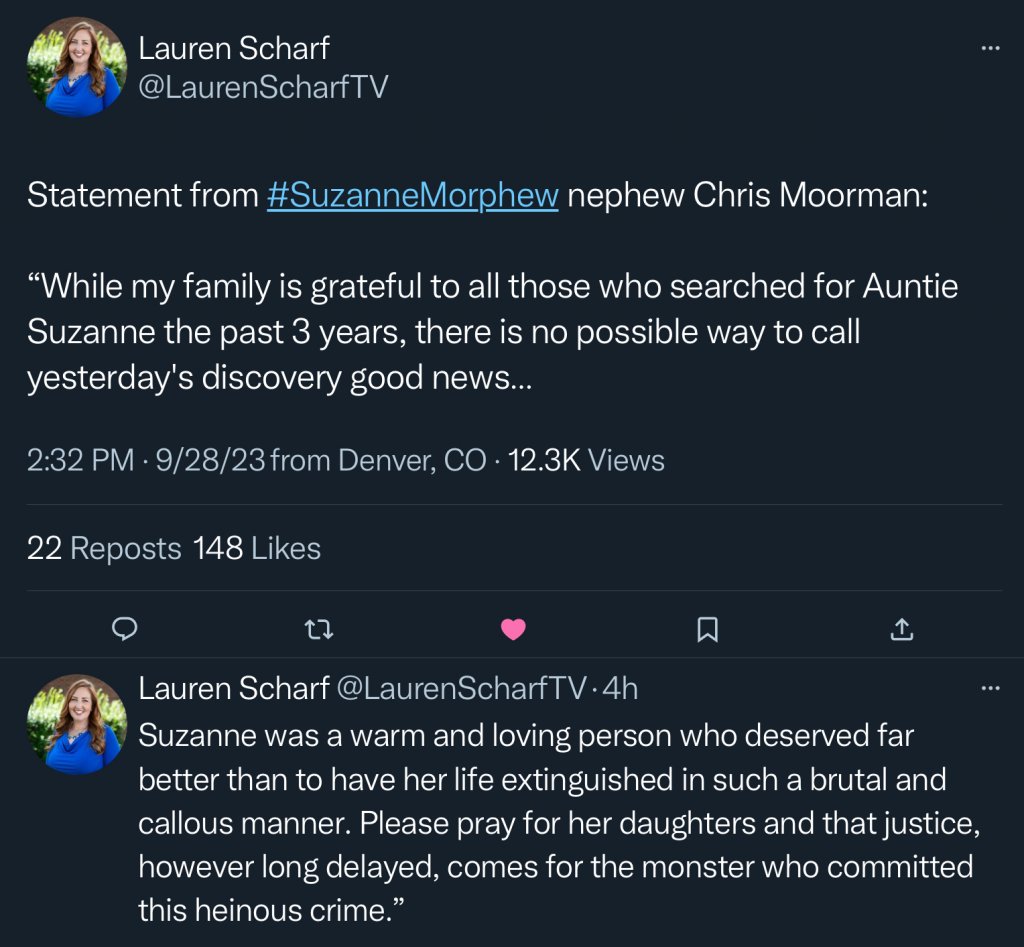1024x947 pixels.
Task: Open the Lauren Scharf display name at top
Action: (233, 47)
